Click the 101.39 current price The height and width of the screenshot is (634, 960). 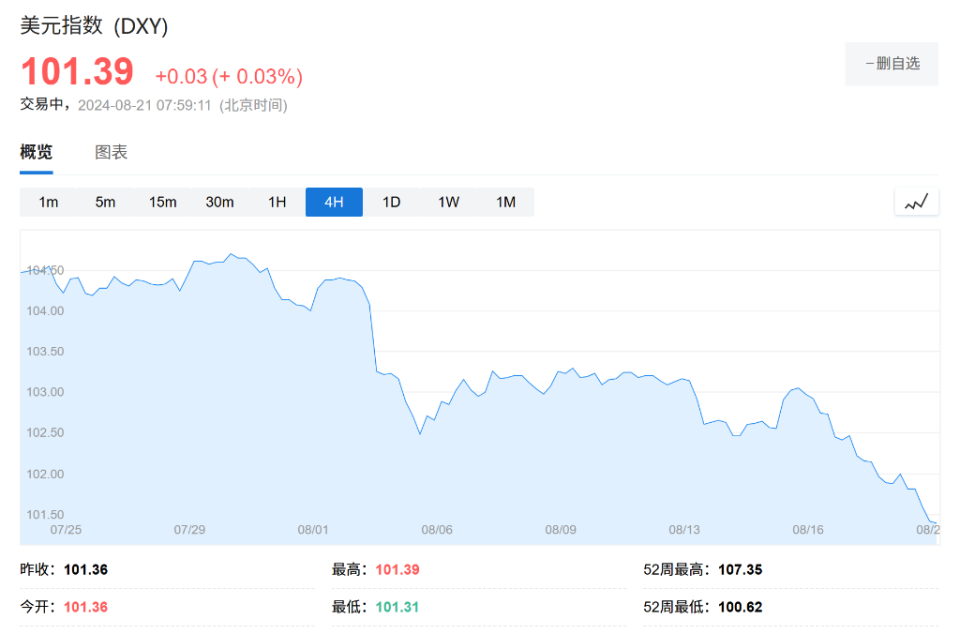[77, 72]
